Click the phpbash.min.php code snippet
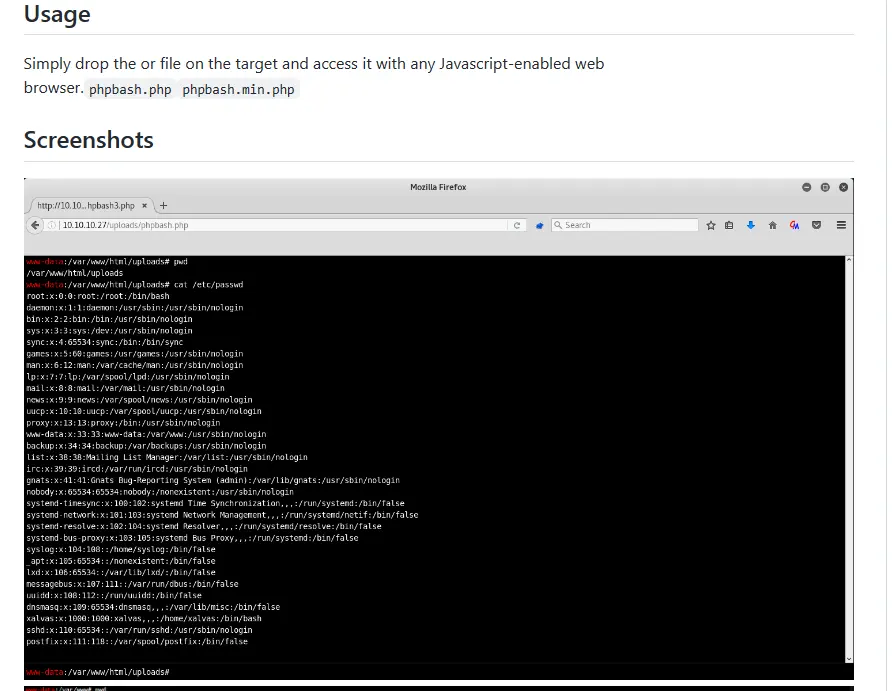The image size is (892, 691). coord(238,89)
